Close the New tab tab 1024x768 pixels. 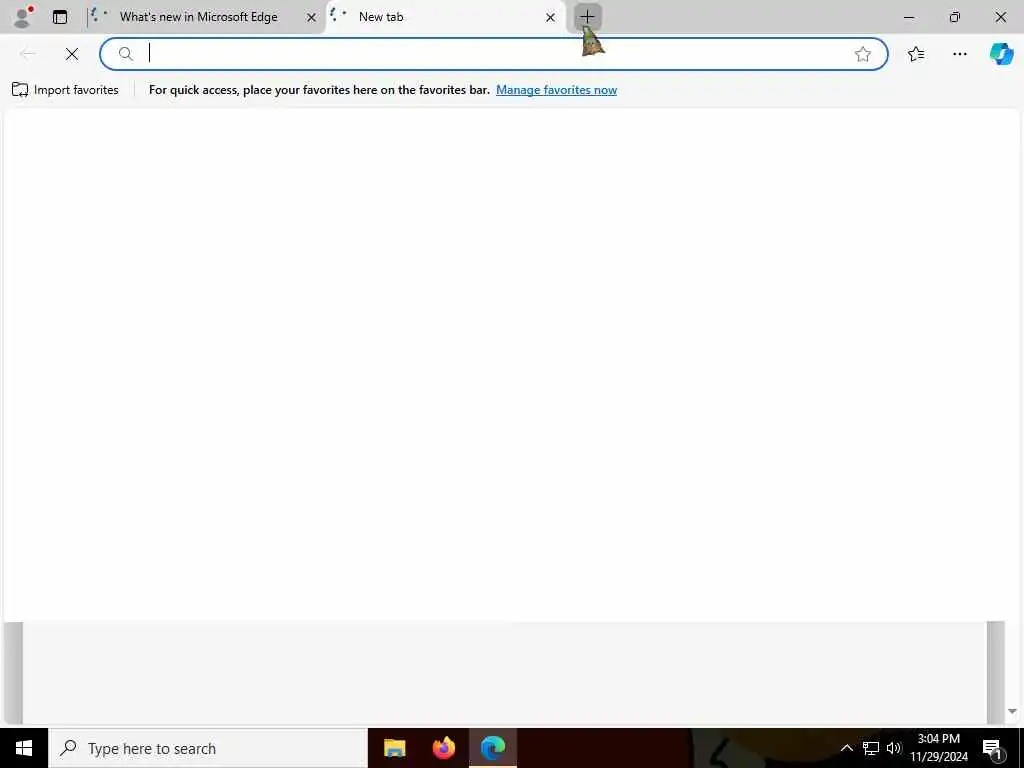(551, 18)
